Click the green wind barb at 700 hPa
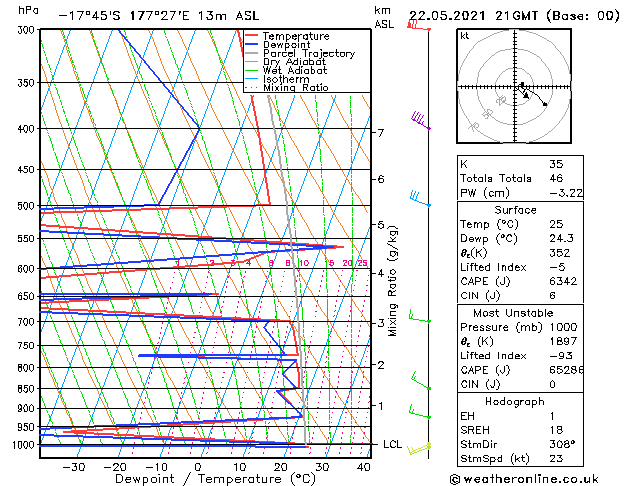629x486 pixels. (x=420, y=316)
